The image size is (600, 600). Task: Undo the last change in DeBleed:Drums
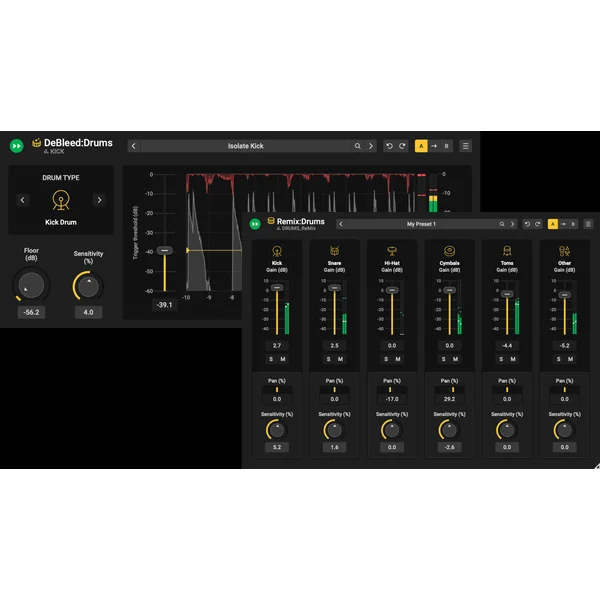click(x=389, y=146)
